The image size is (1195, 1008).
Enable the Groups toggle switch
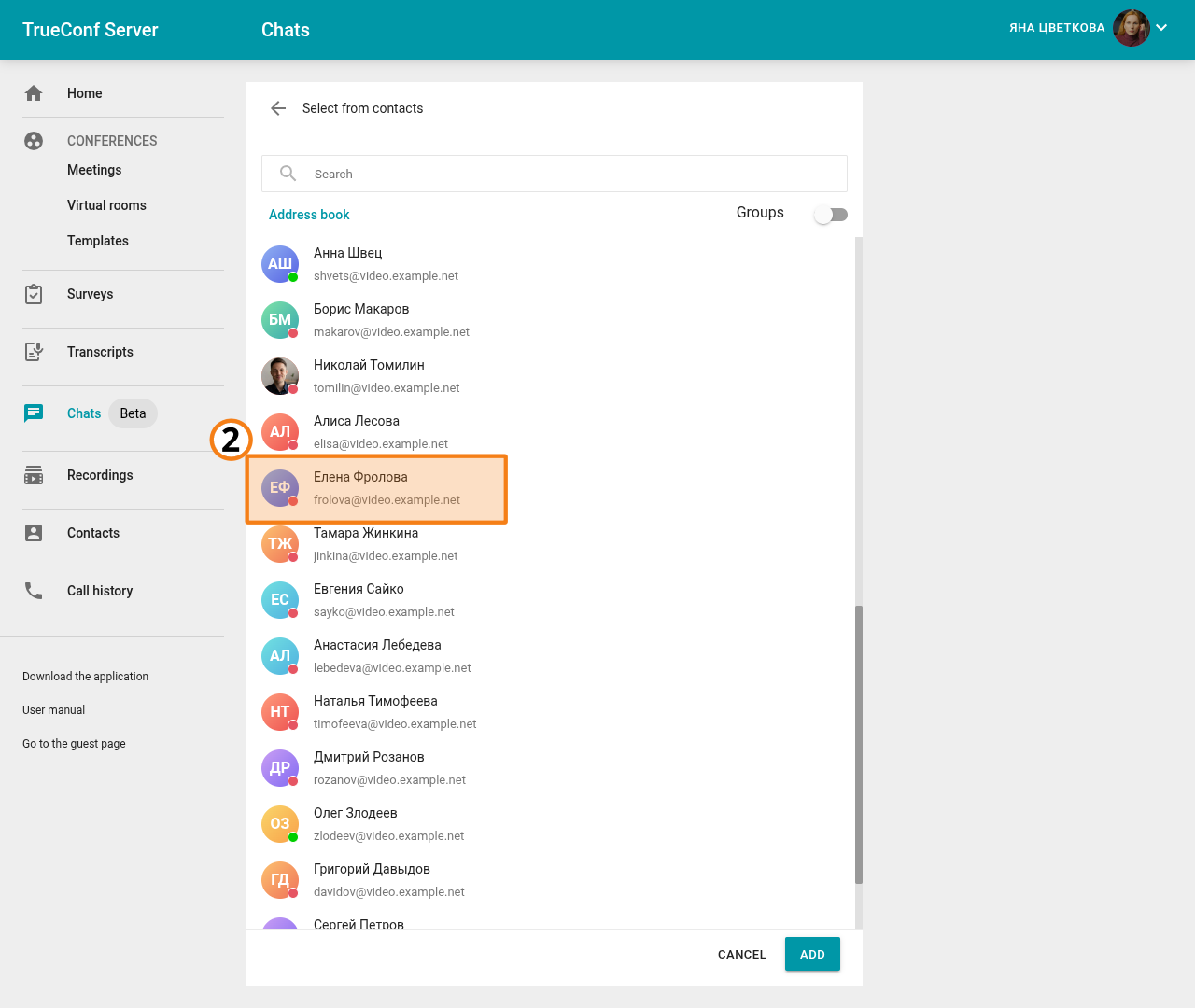coord(830,215)
